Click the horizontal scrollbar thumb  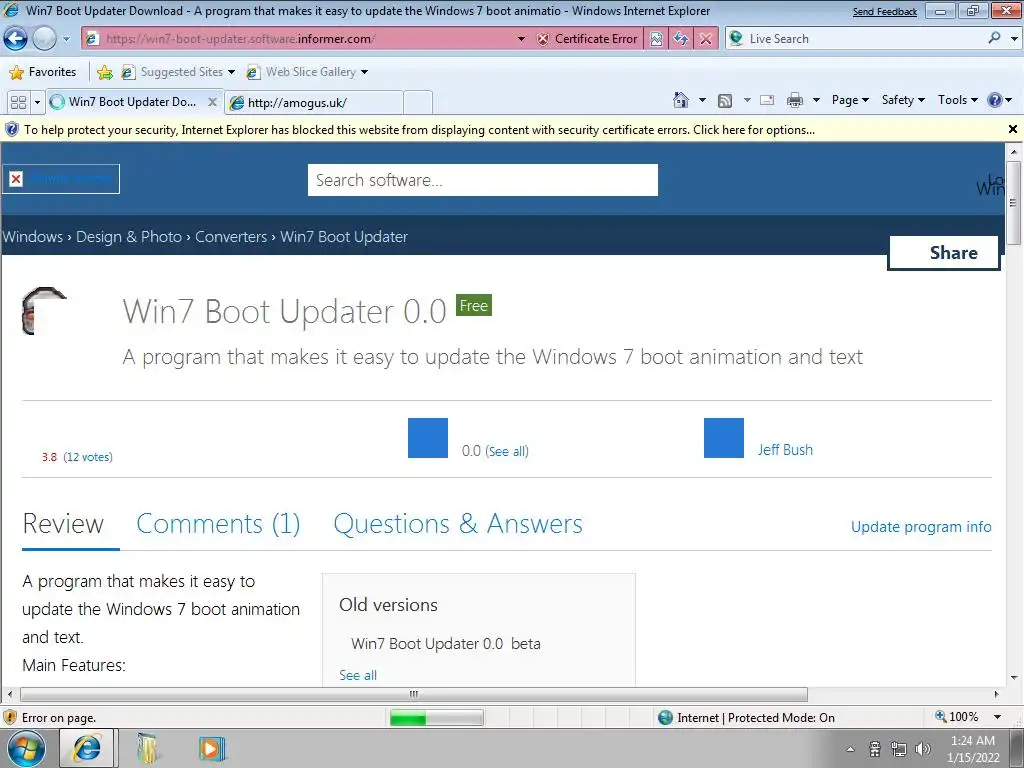click(413, 694)
